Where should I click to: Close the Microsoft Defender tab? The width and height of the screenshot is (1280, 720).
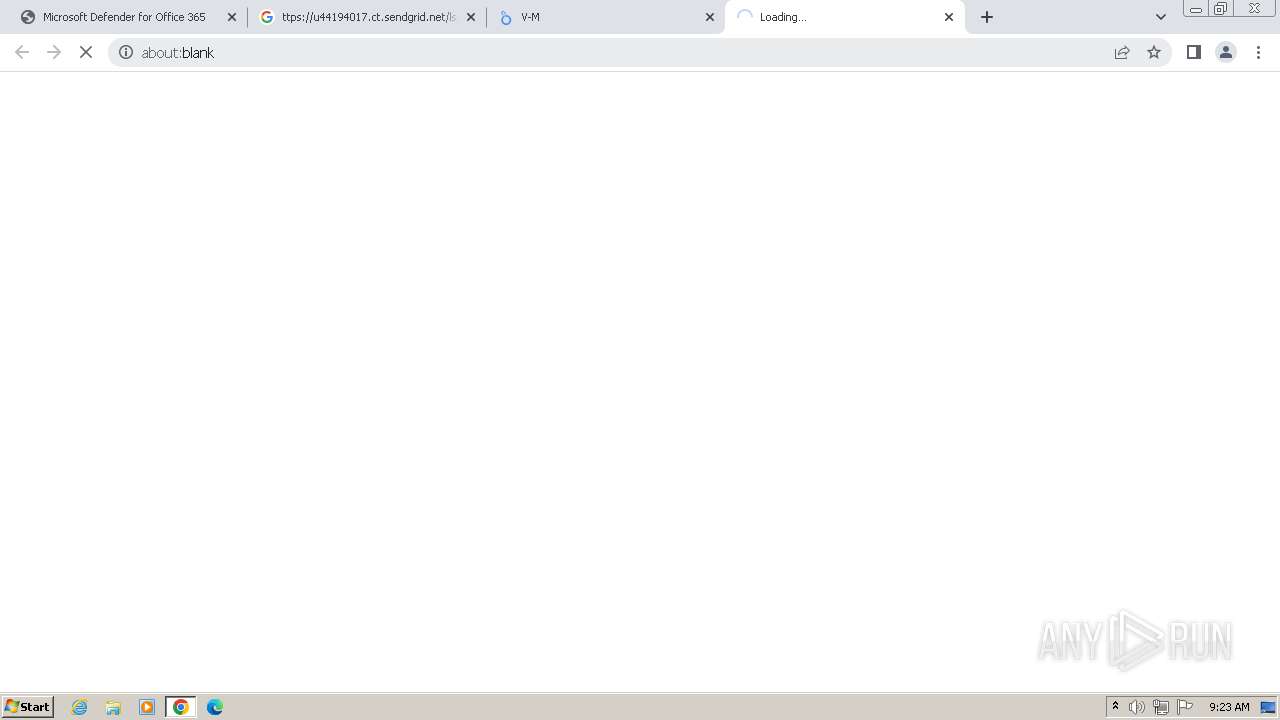point(232,17)
